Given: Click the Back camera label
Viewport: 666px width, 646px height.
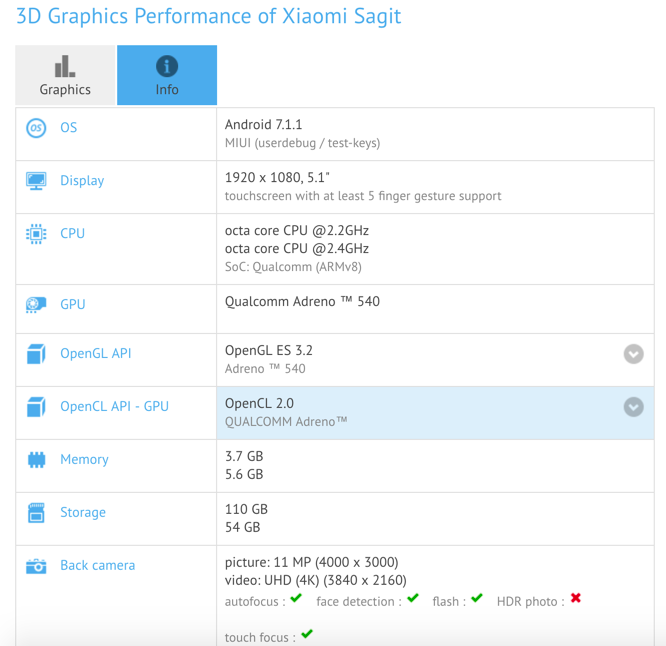Looking at the screenshot, I should tap(98, 565).
